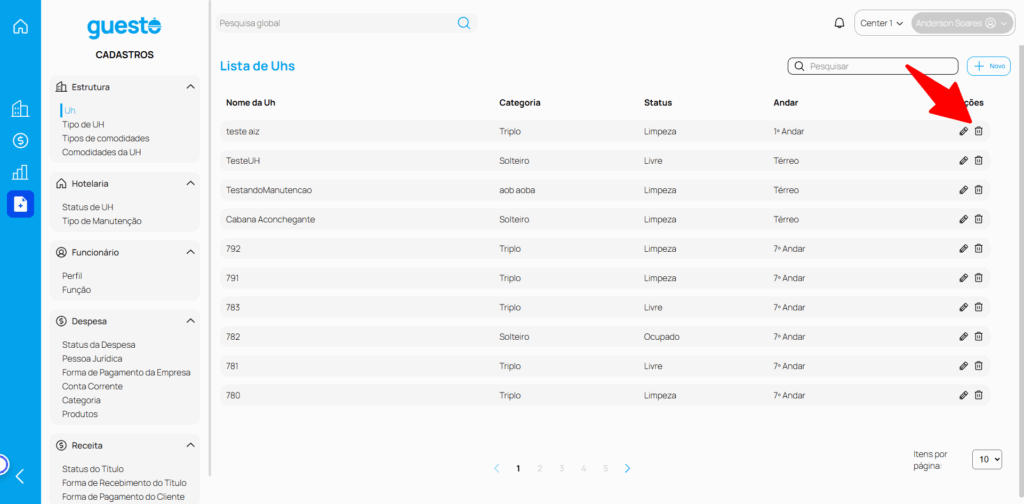The height and width of the screenshot is (504, 1024).
Task: Open the building icon in the left rail
Action: [20, 109]
